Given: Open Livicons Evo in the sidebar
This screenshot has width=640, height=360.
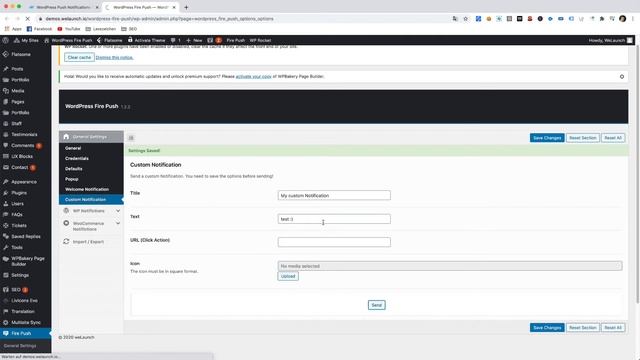Looking at the screenshot, I should click(25, 300).
